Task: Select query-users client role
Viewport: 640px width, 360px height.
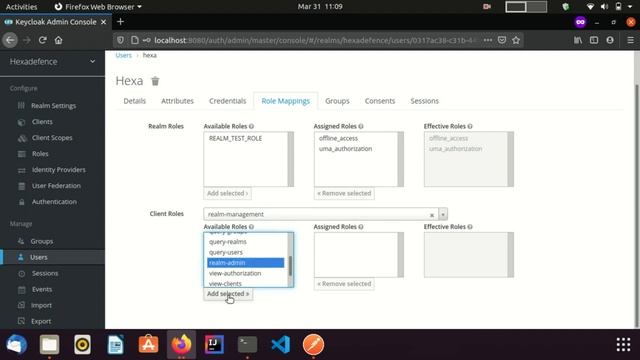Action: point(226,252)
